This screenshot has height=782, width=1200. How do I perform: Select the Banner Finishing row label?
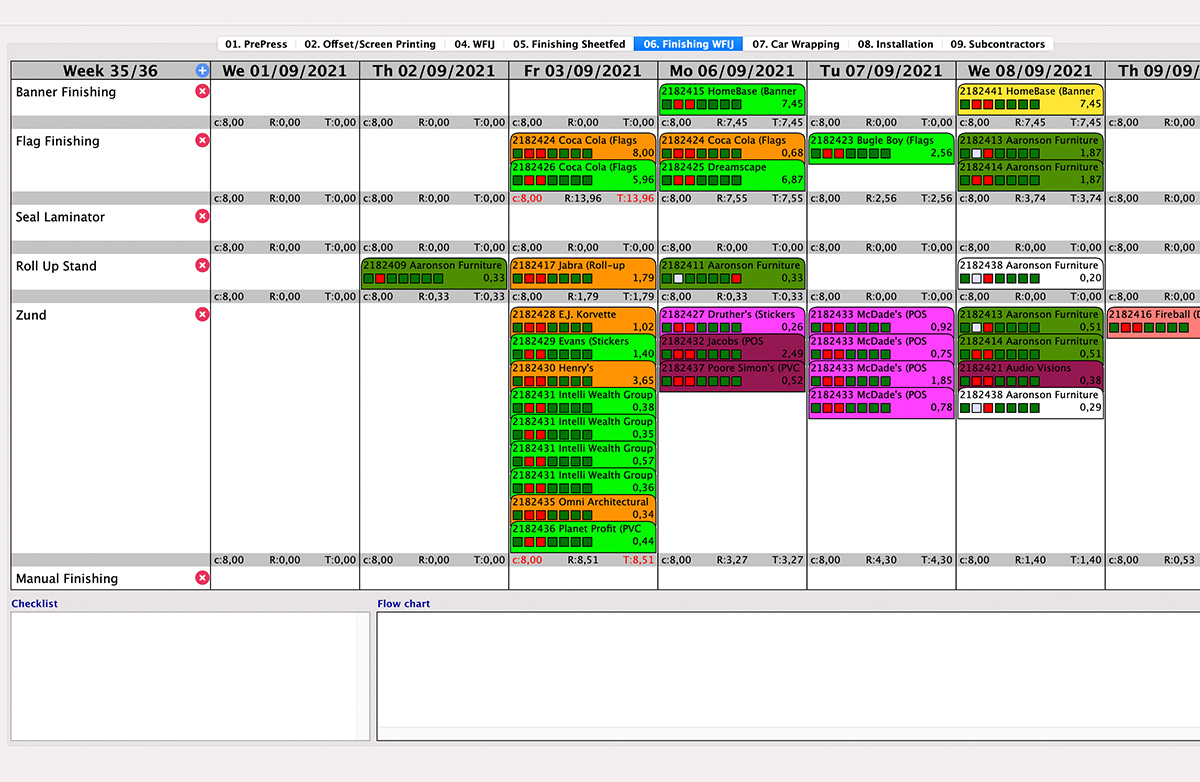(66, 92)
